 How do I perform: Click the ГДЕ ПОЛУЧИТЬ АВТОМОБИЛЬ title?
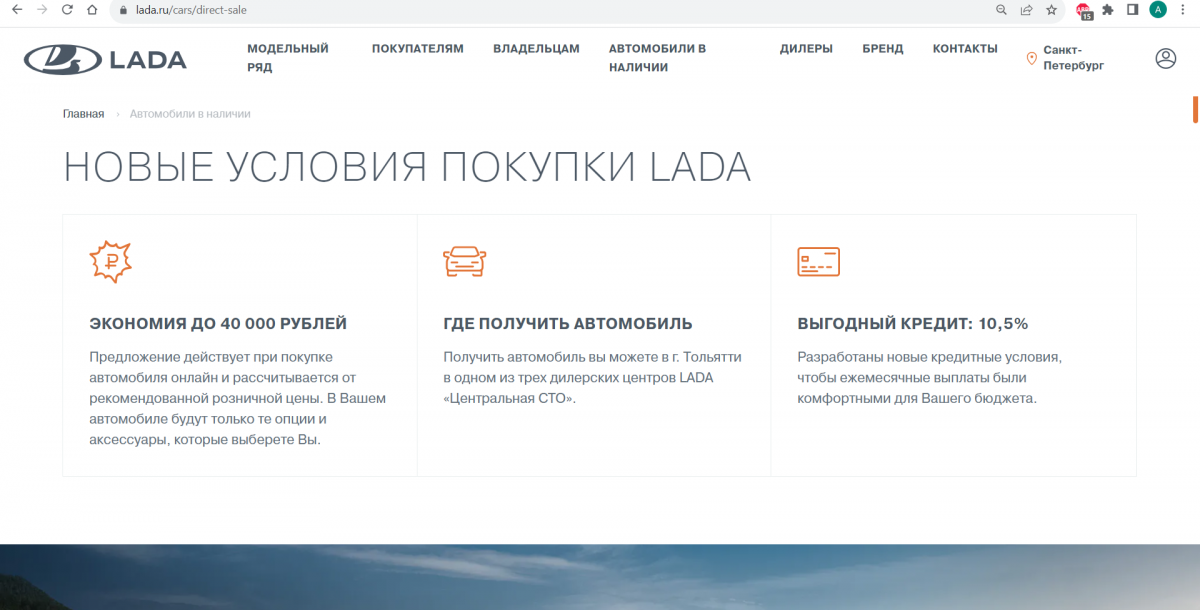pyautogui.click(x=568, y=324)
